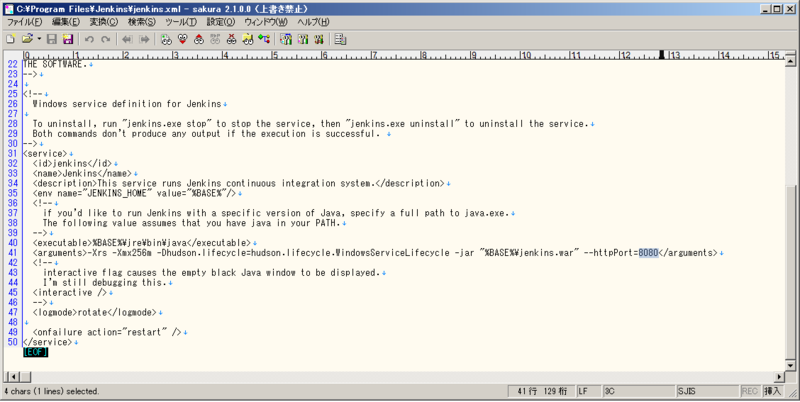Click LF line ending in status bar

(x=588, y=391)
